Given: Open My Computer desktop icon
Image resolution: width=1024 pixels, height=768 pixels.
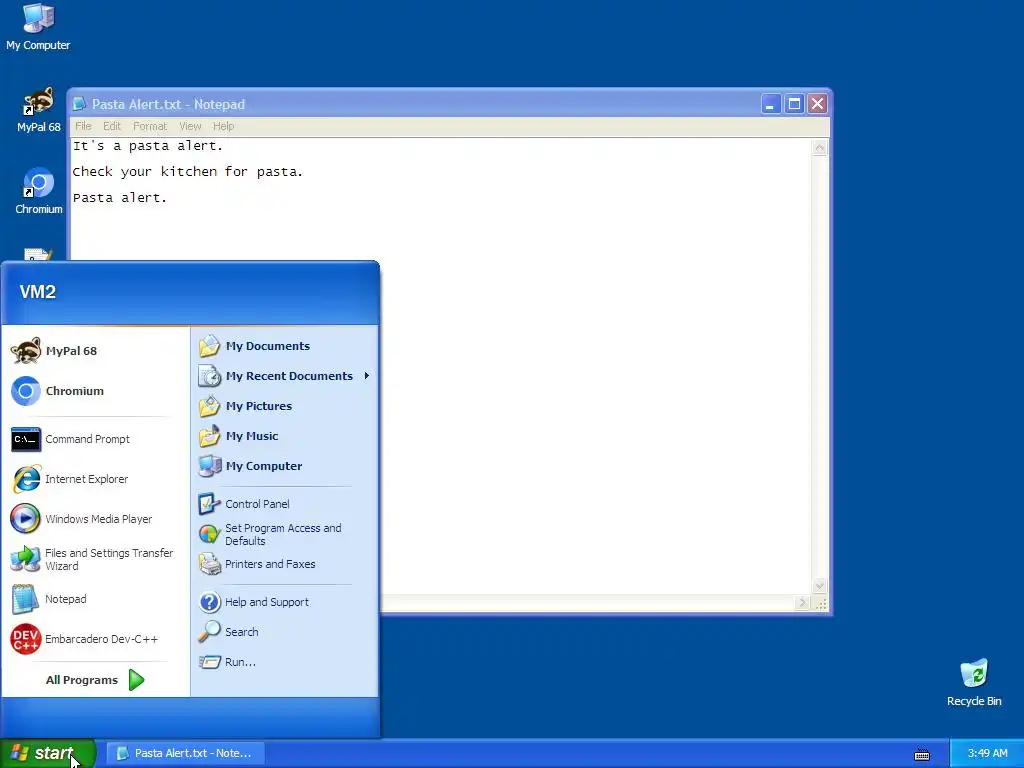Looking at the screenshot, I should [38, 27].
